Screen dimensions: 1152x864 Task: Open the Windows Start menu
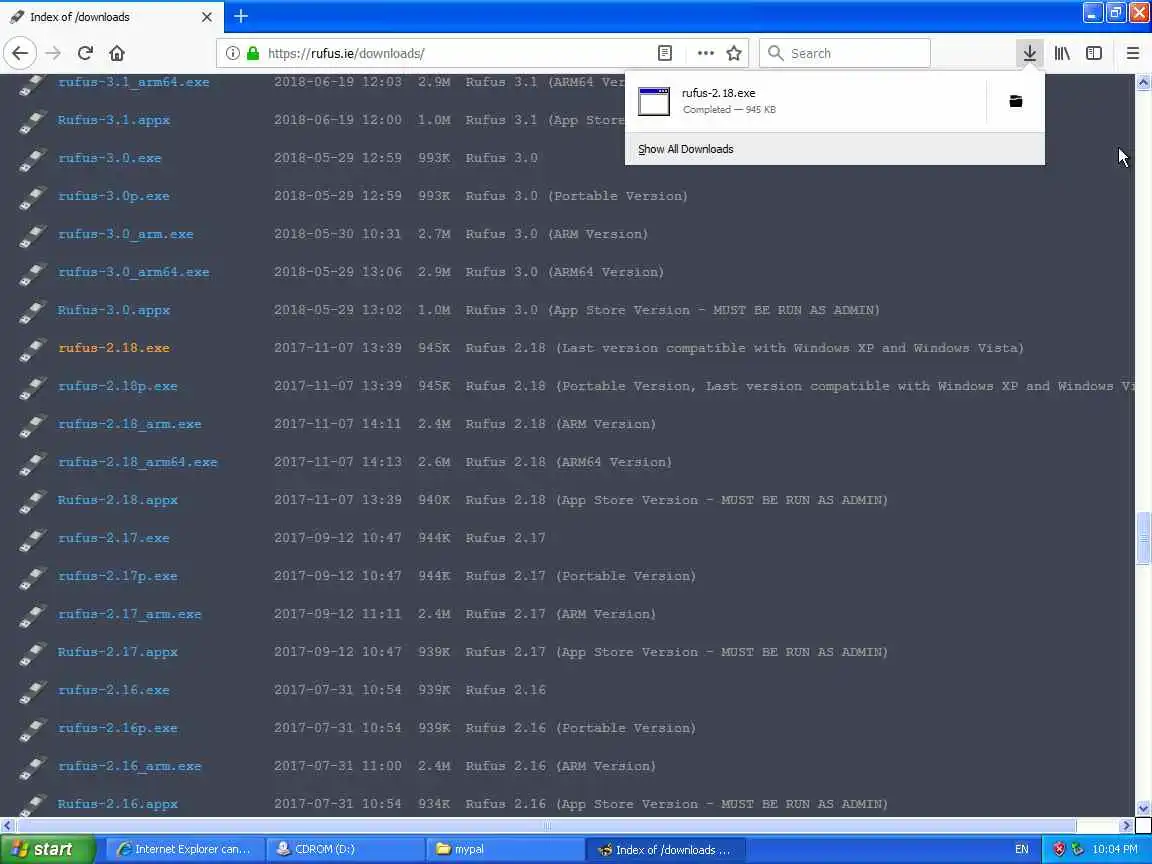pos(47,849)
